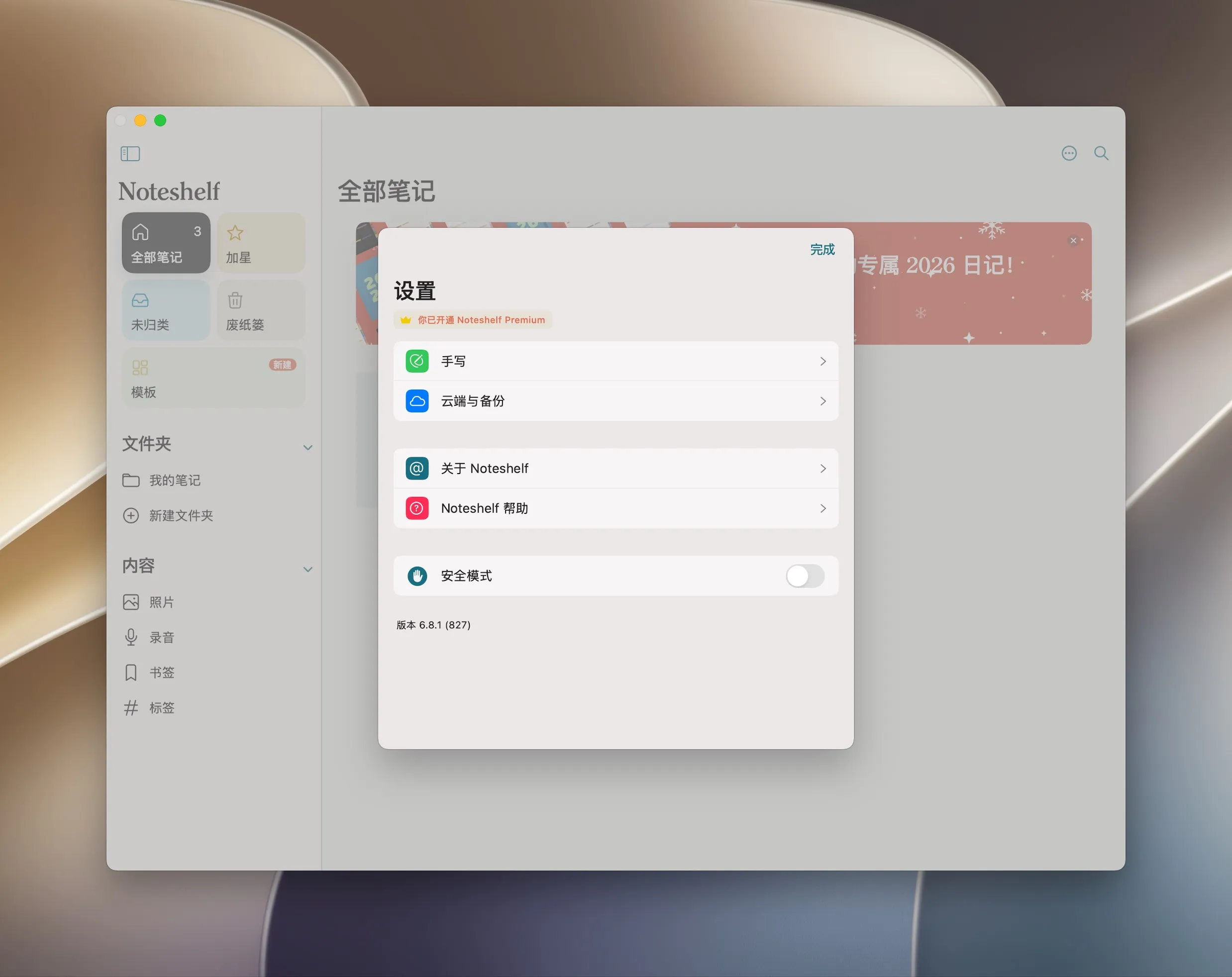Expand the 云端与备份 row chevron
The width and height of the screenshot is (1232, 977).
click(x=823, y=401)
